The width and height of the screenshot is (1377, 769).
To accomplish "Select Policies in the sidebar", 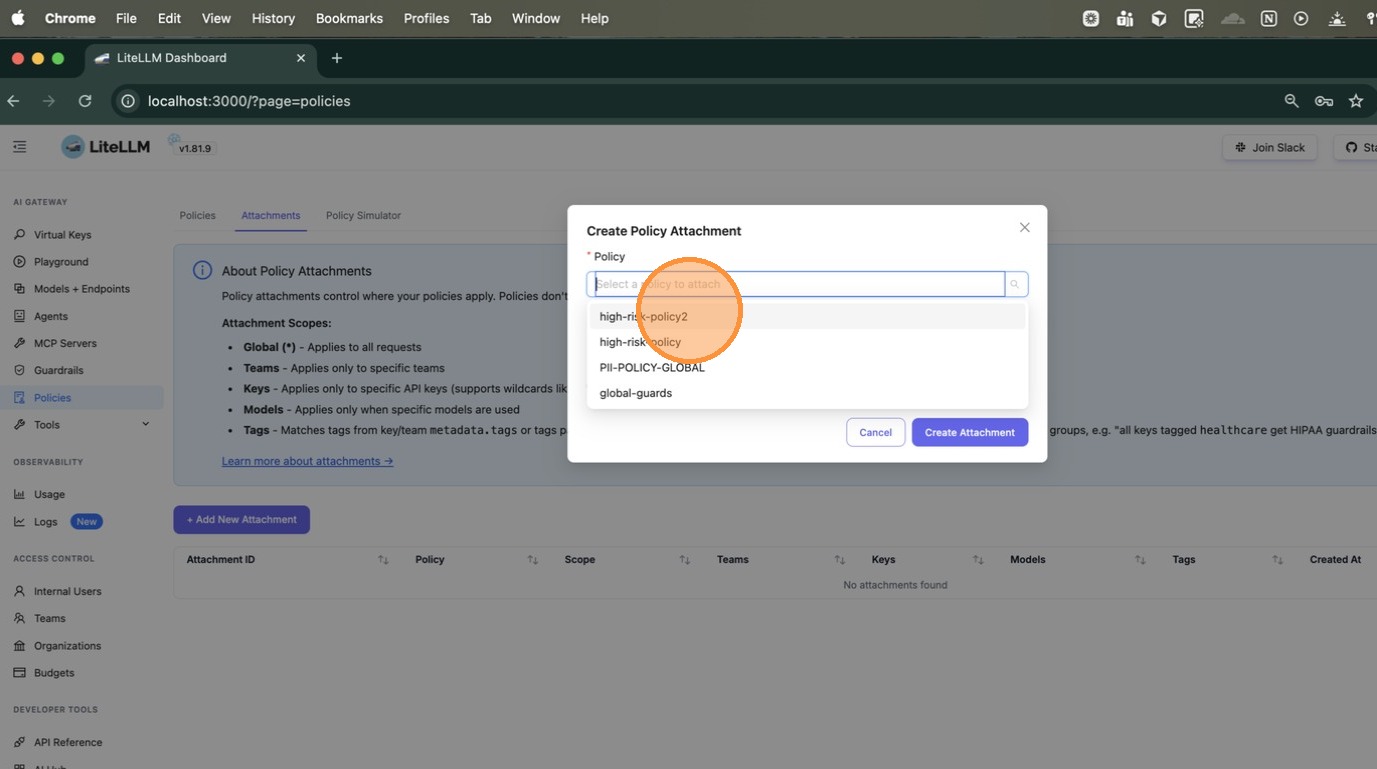I will click(52, 398).
